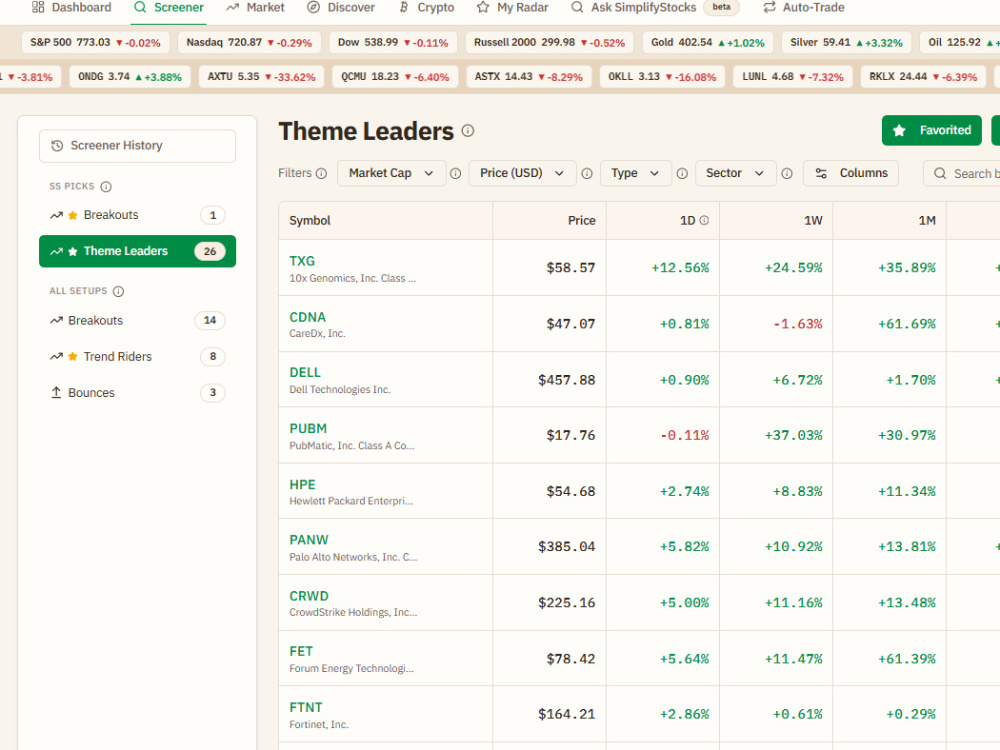Click the Bounces up-arrow icon
The image size is (1000, 750).
pos(56,392)
